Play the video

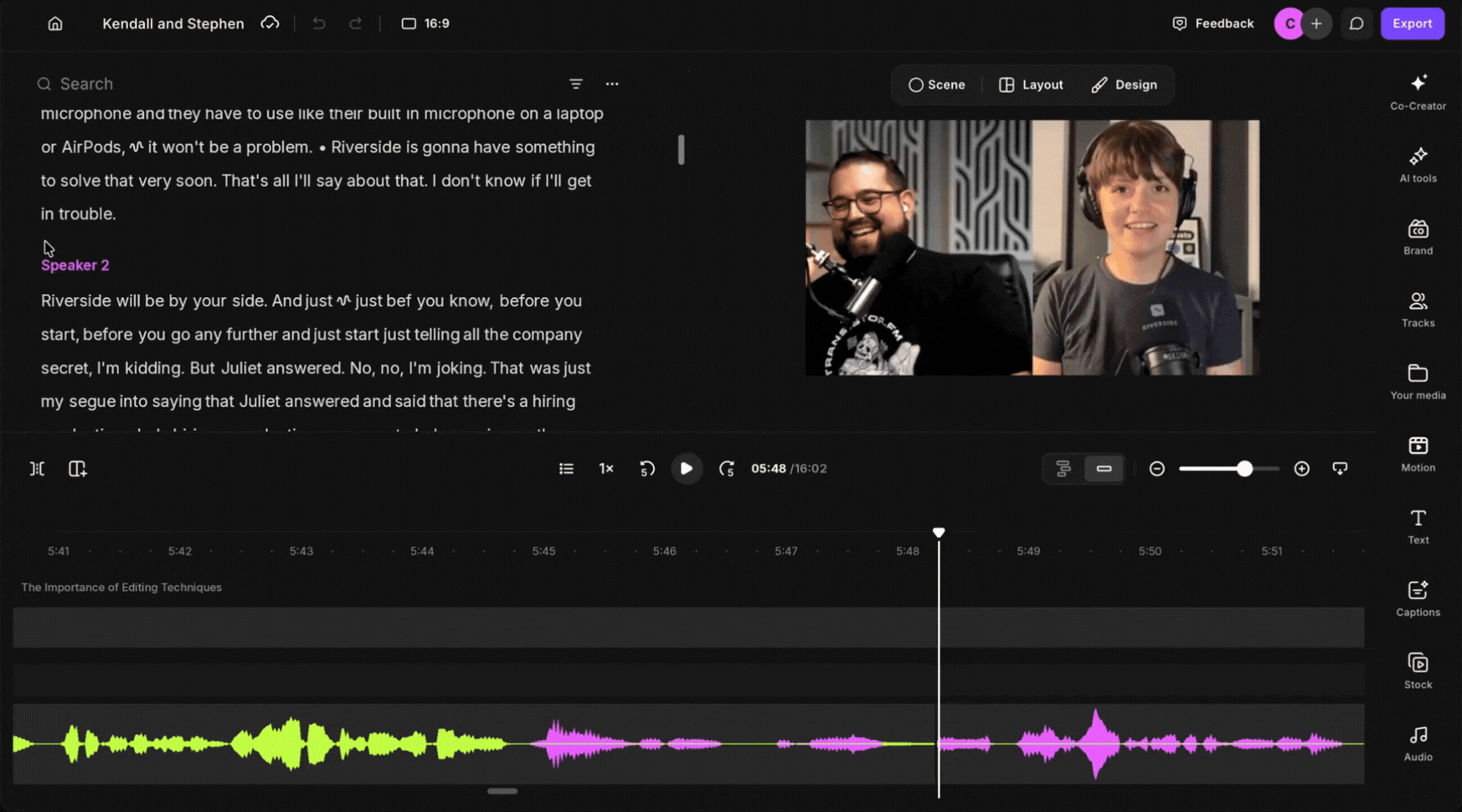tap(687, 469)
